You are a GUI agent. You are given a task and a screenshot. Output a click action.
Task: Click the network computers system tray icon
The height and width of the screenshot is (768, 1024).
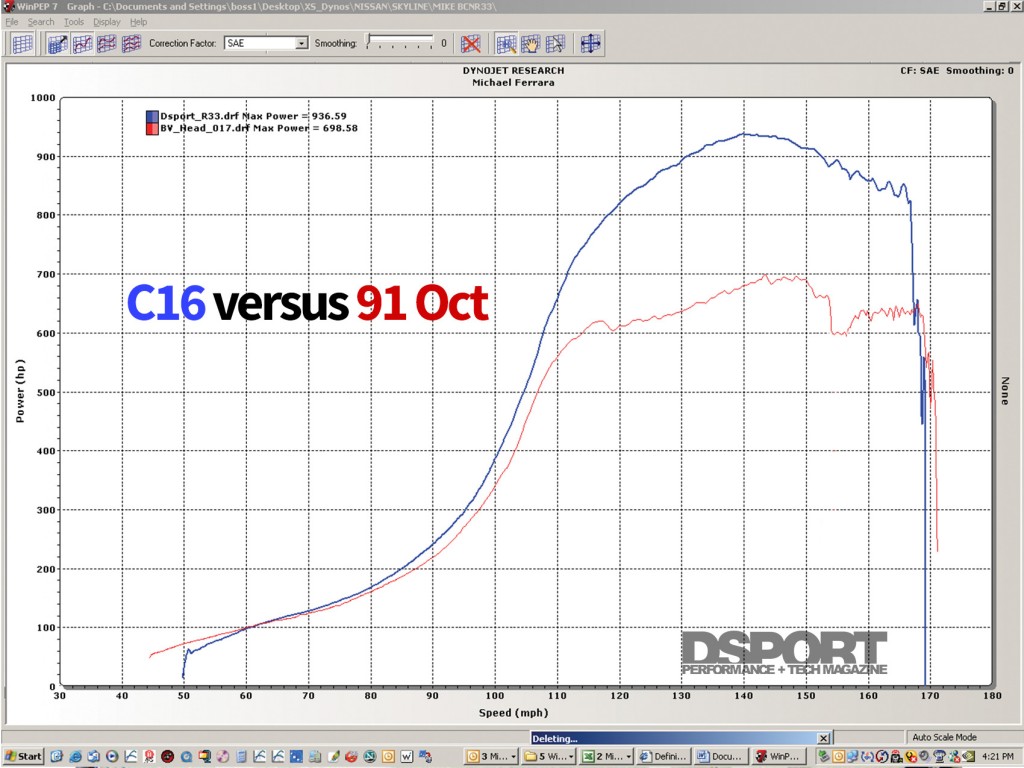pyautogui.click(x=853, y=756)
